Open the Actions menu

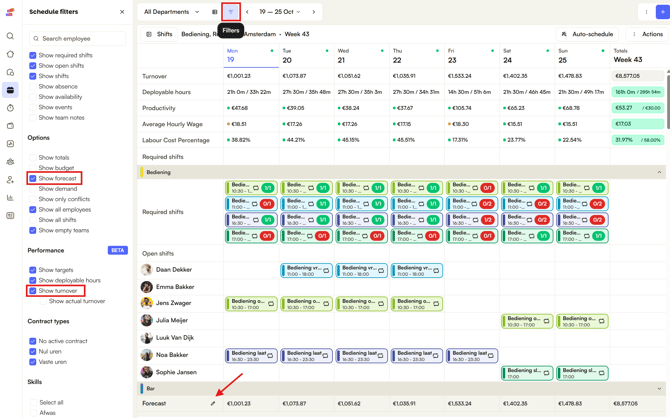[x=647, y=34]
